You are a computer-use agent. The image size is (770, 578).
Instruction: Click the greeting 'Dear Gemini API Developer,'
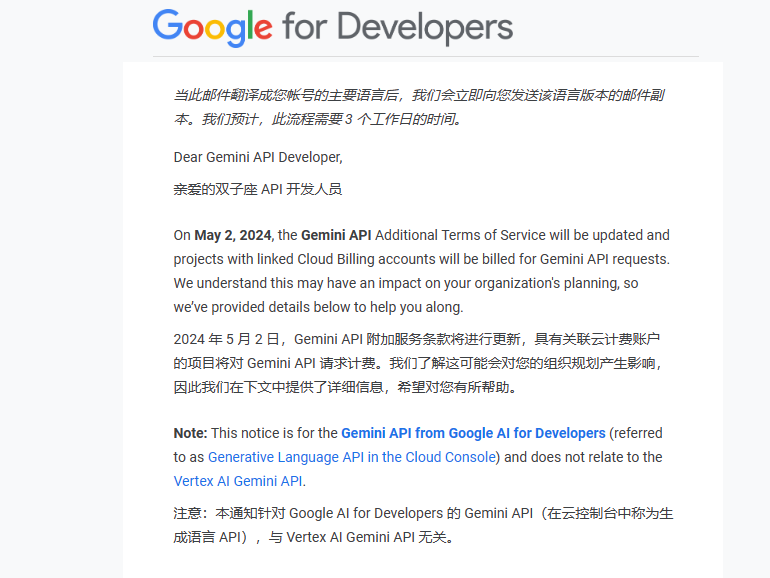[x=258, y=157]
